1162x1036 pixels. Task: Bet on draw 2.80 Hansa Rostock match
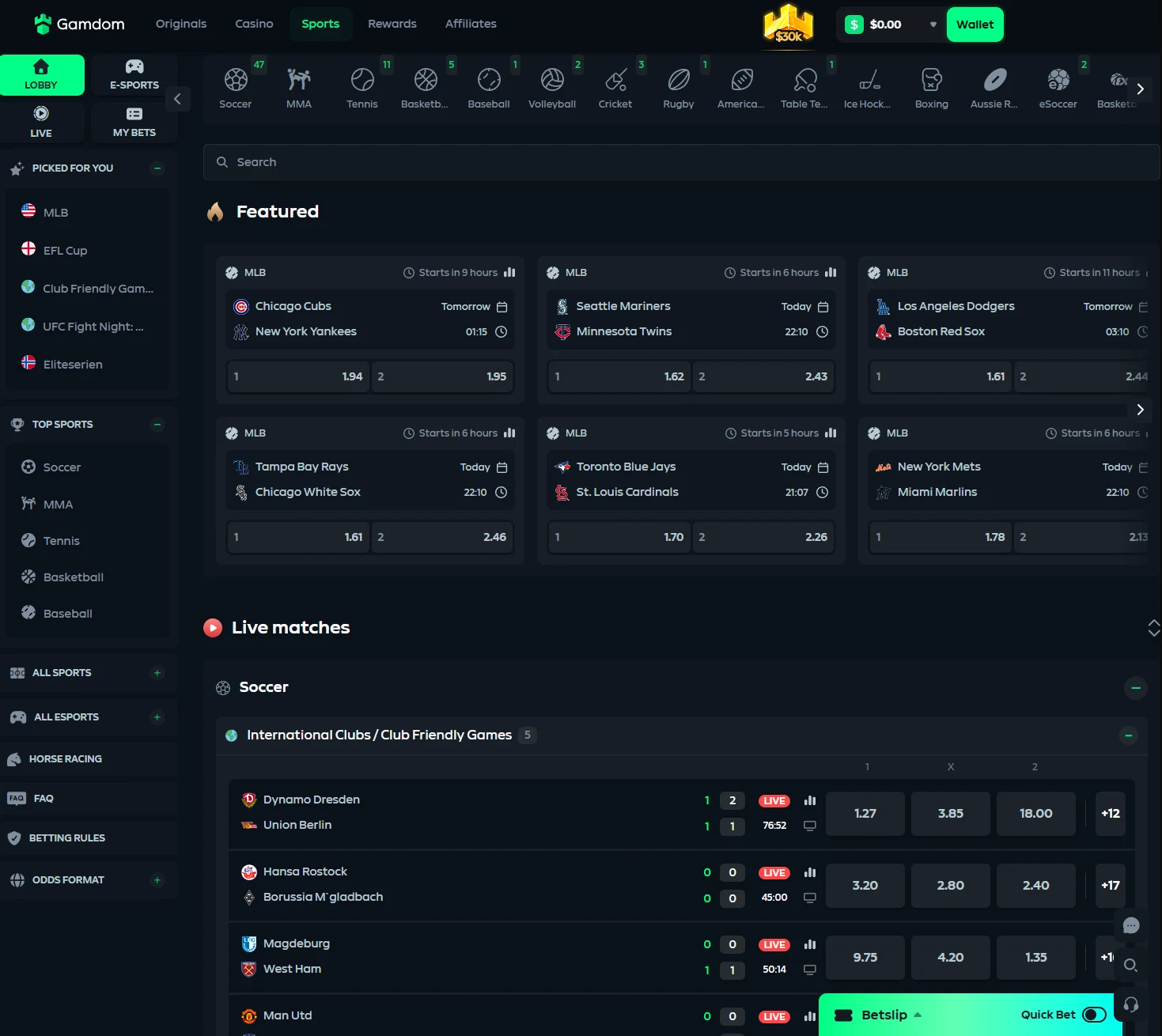(950, 886)
